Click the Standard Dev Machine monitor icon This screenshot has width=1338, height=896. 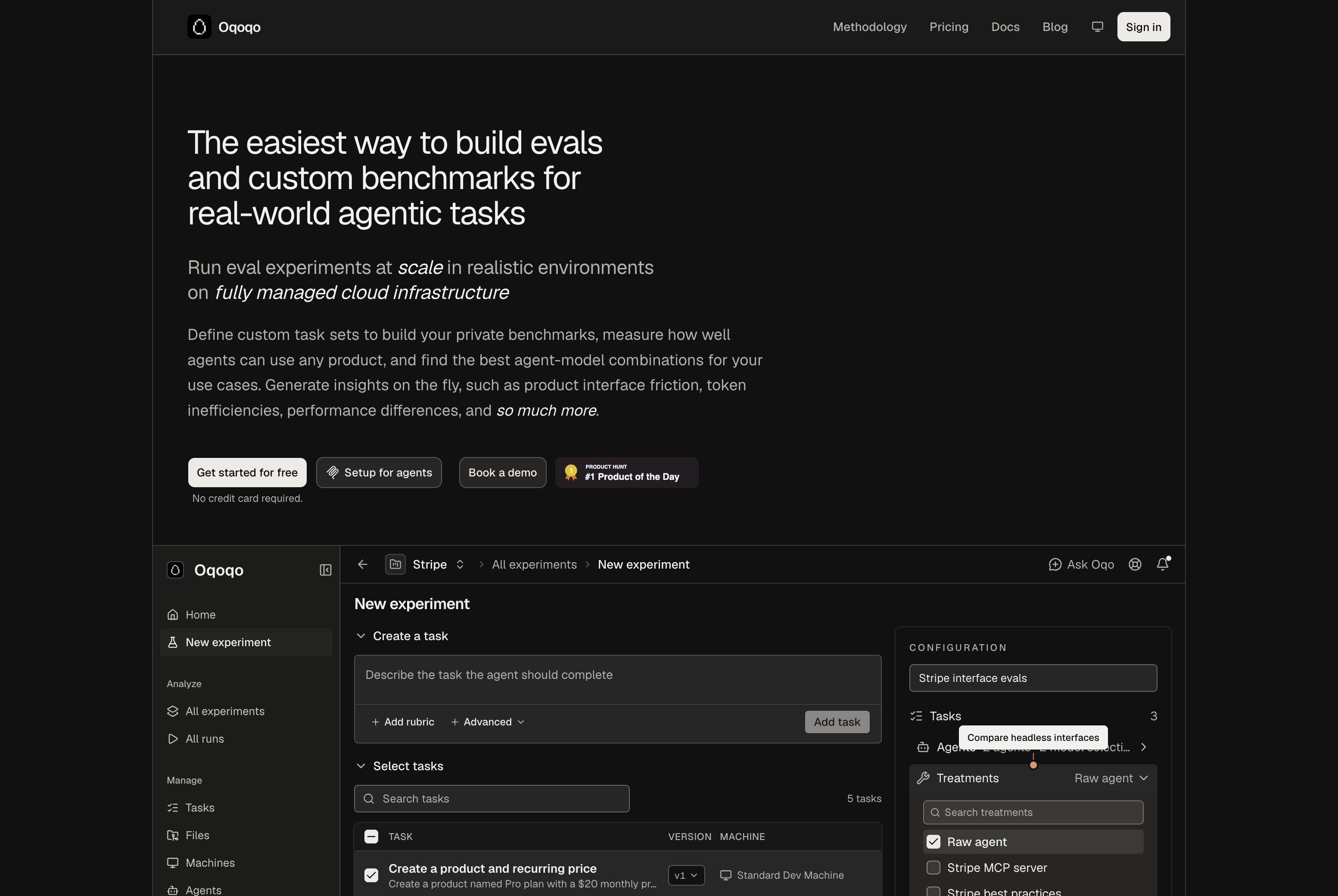pyautogui.click(x=725, y=875)
